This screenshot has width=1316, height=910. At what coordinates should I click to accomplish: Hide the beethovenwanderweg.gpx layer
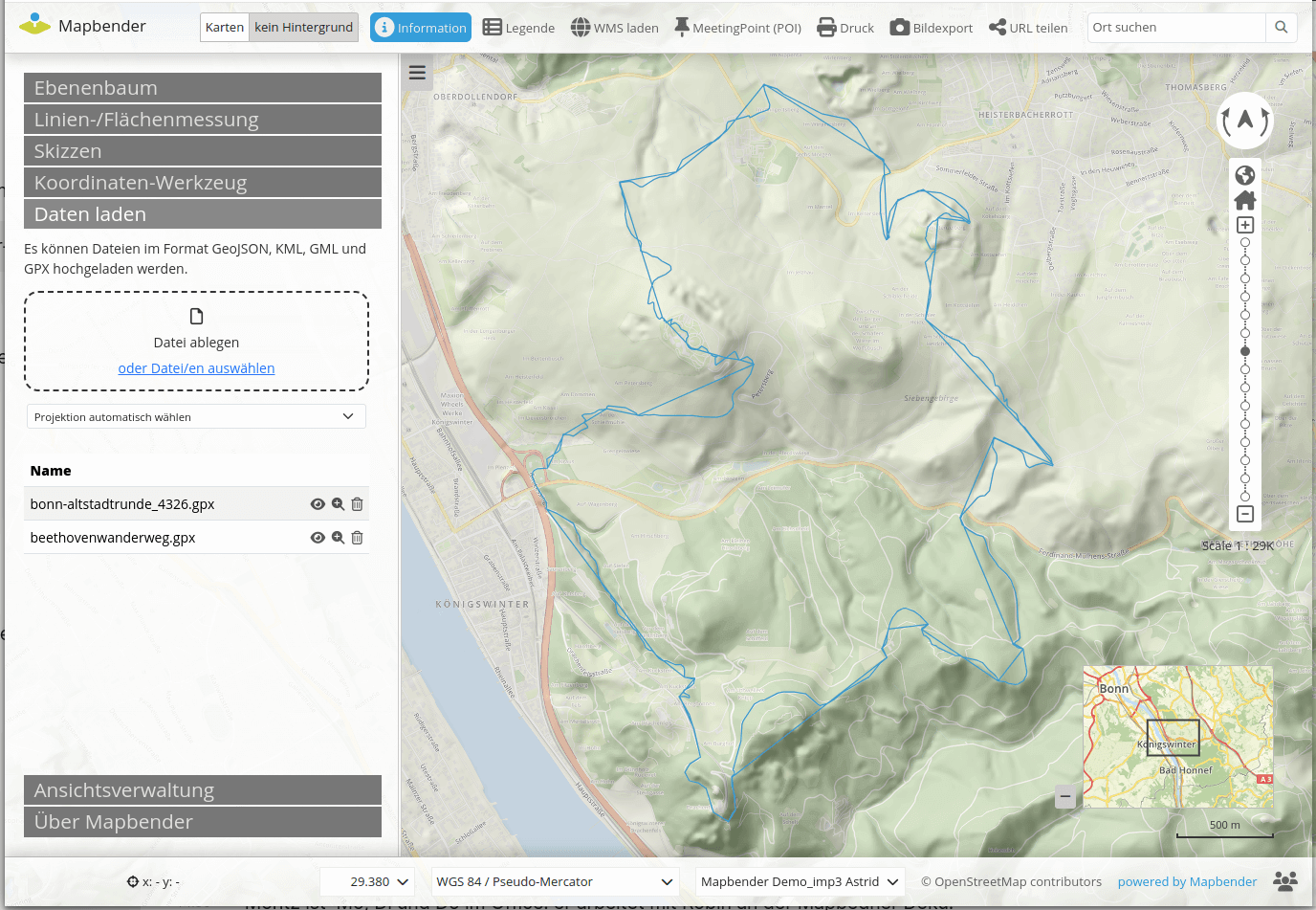[x=318, y=538]
